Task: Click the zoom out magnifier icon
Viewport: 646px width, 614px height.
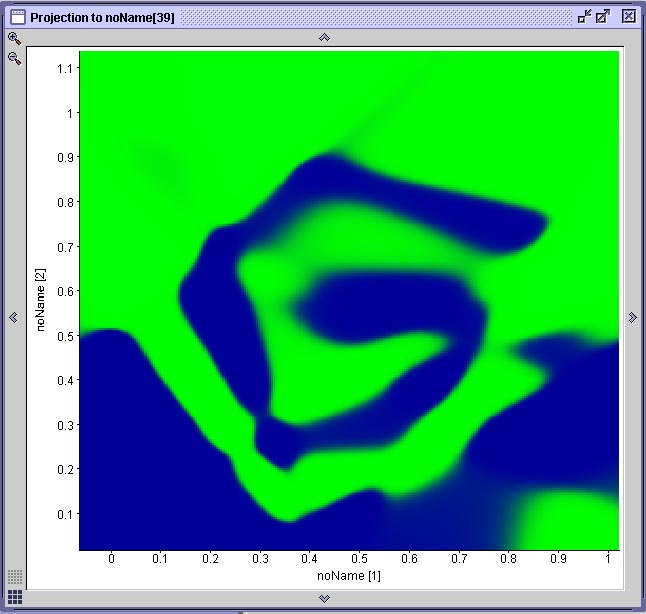Action: click(14, 59)
